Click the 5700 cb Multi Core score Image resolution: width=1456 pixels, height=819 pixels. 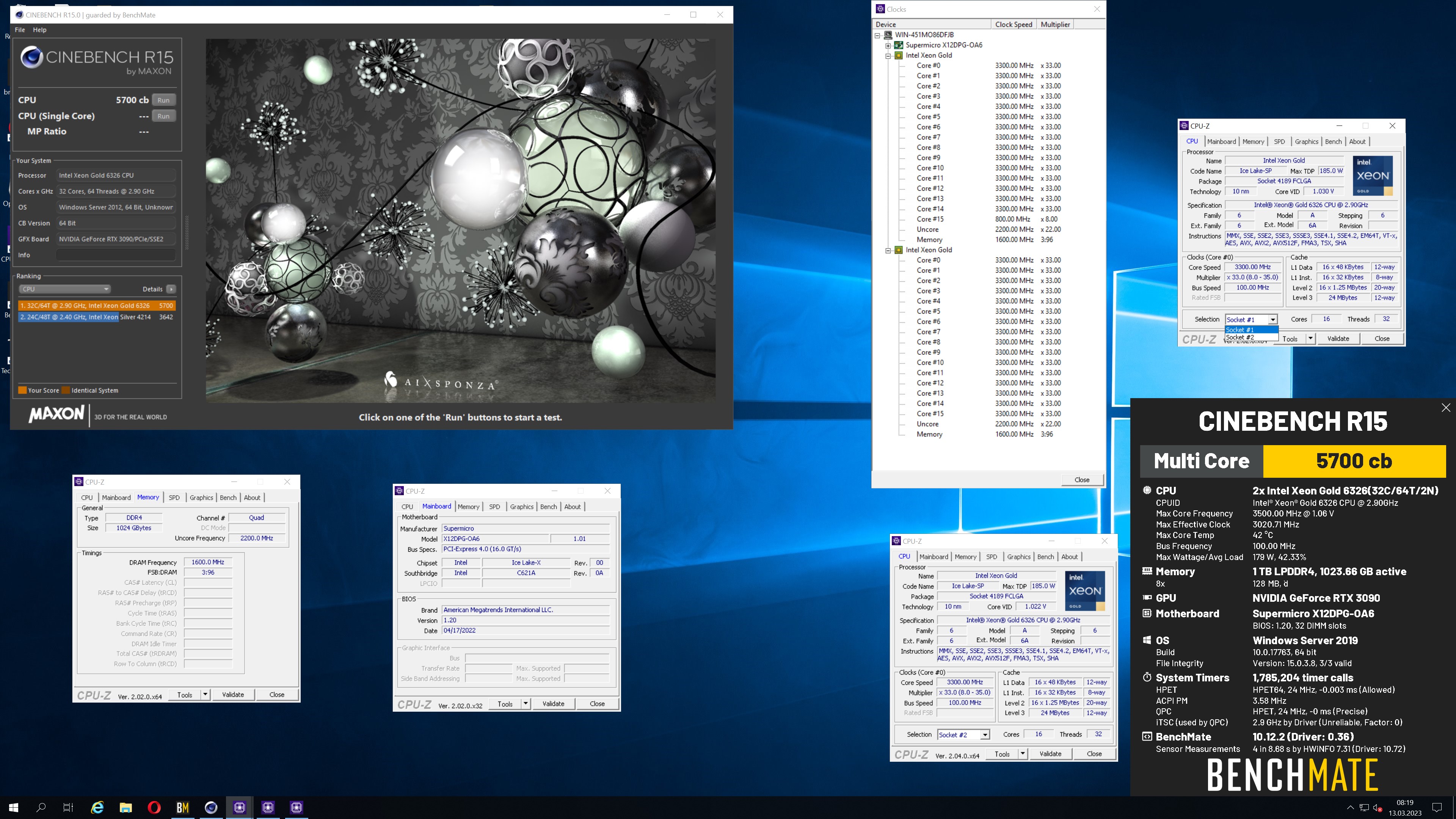1354,461
